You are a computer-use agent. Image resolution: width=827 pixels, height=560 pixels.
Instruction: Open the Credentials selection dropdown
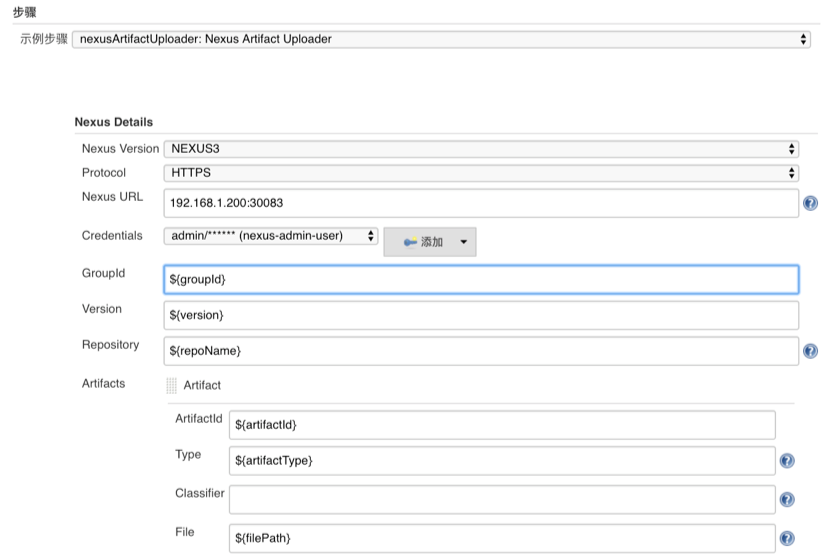(271, 236)
